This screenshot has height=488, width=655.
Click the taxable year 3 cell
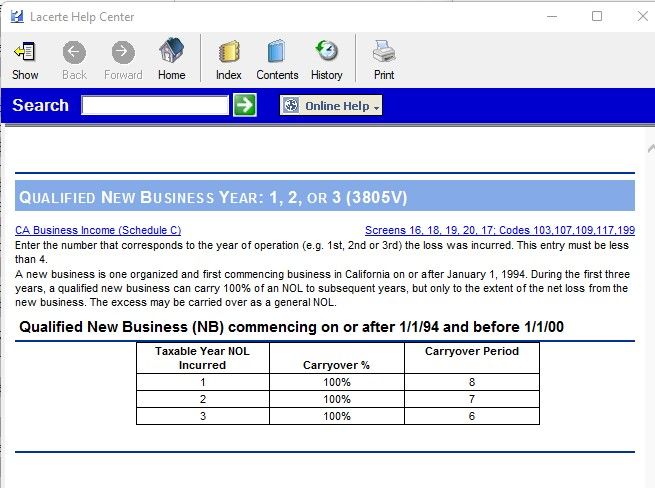[203, 416]
